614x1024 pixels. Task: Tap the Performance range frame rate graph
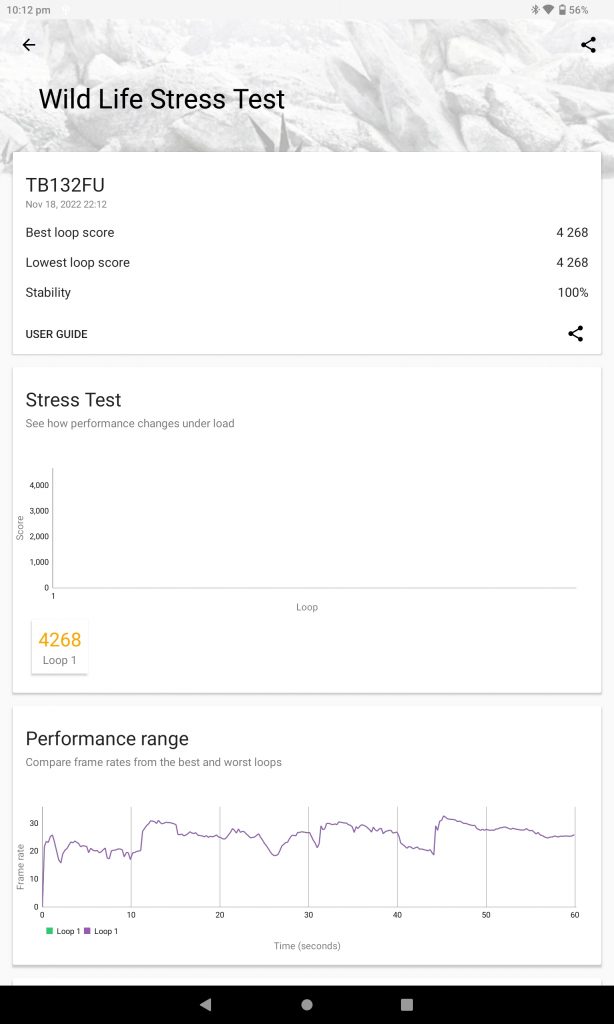click(x=308, y=857)
